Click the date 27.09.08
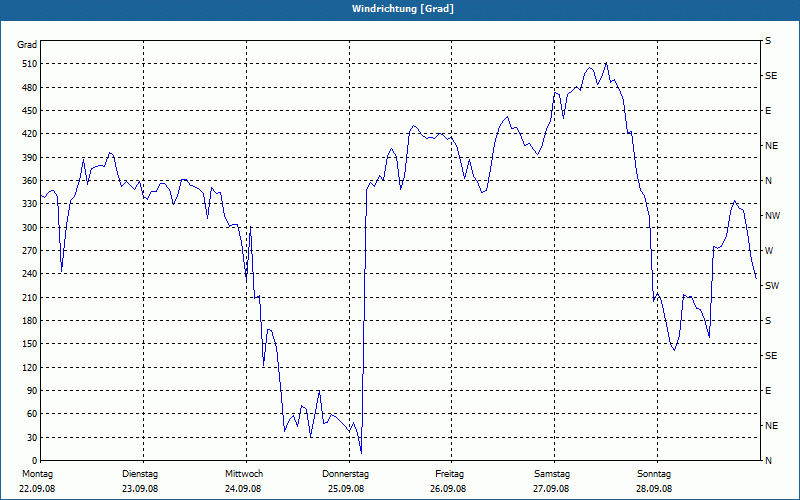 (551, 489)
